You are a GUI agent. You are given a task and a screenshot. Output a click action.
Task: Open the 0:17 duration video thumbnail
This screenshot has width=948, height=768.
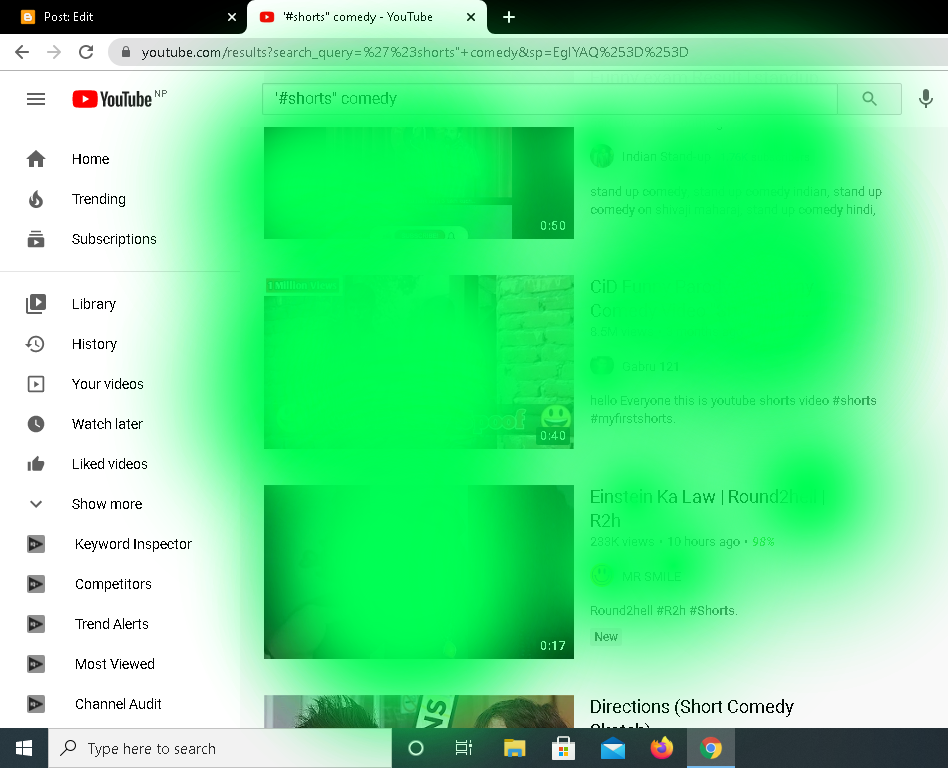click(418, 571)
